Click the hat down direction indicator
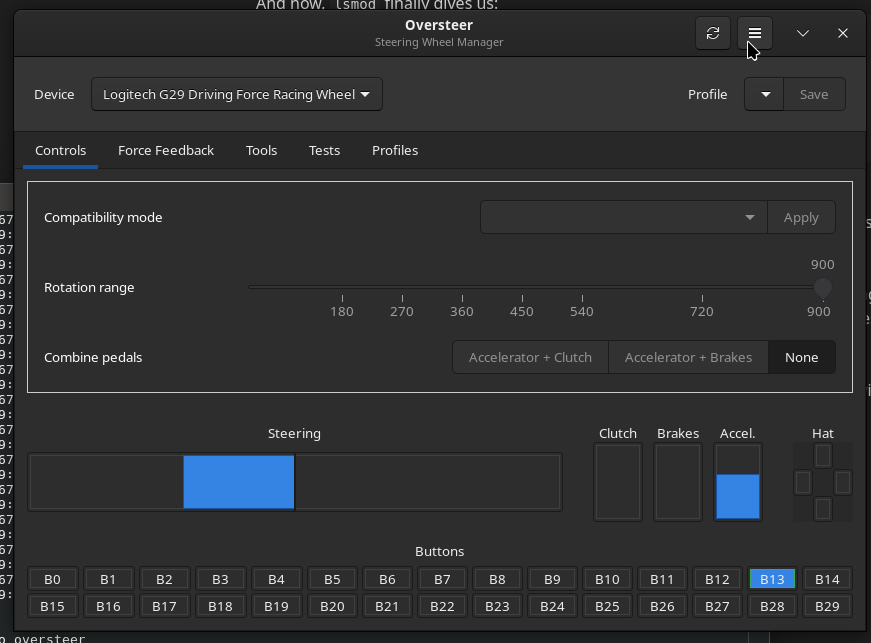The height and width of the screenshot is (643, 871). pos(823,509)
